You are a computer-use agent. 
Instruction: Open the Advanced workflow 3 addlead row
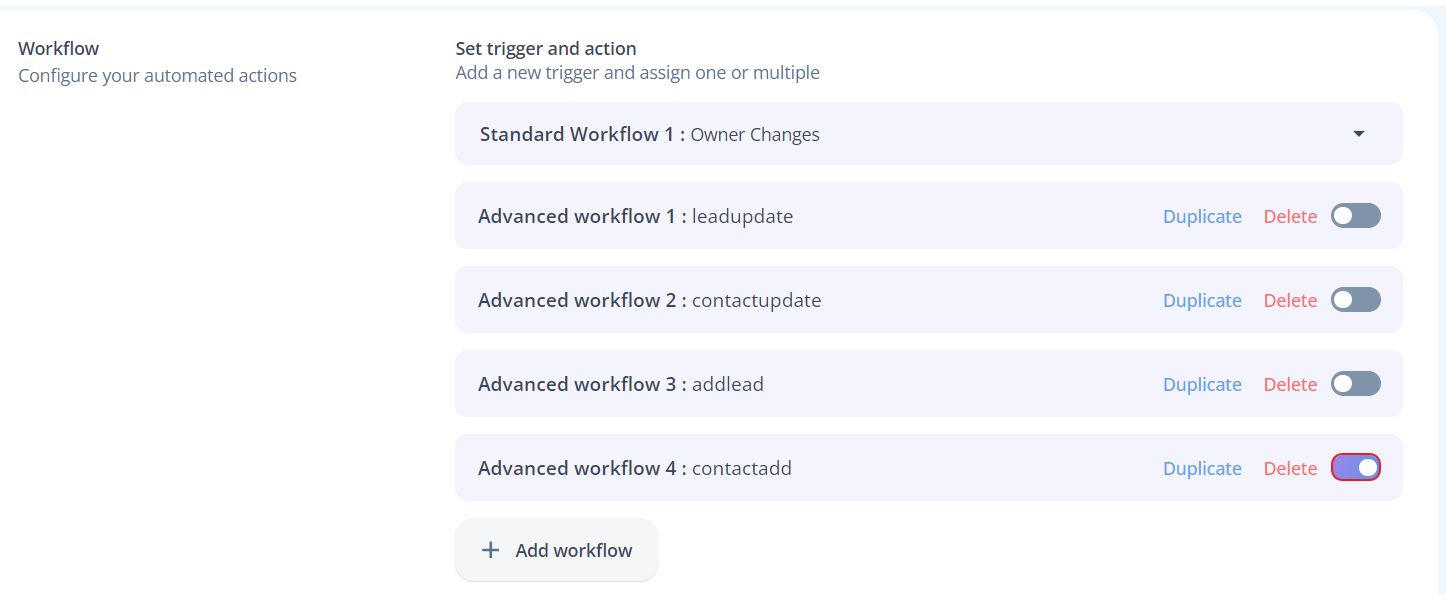(x=929, y=384)
